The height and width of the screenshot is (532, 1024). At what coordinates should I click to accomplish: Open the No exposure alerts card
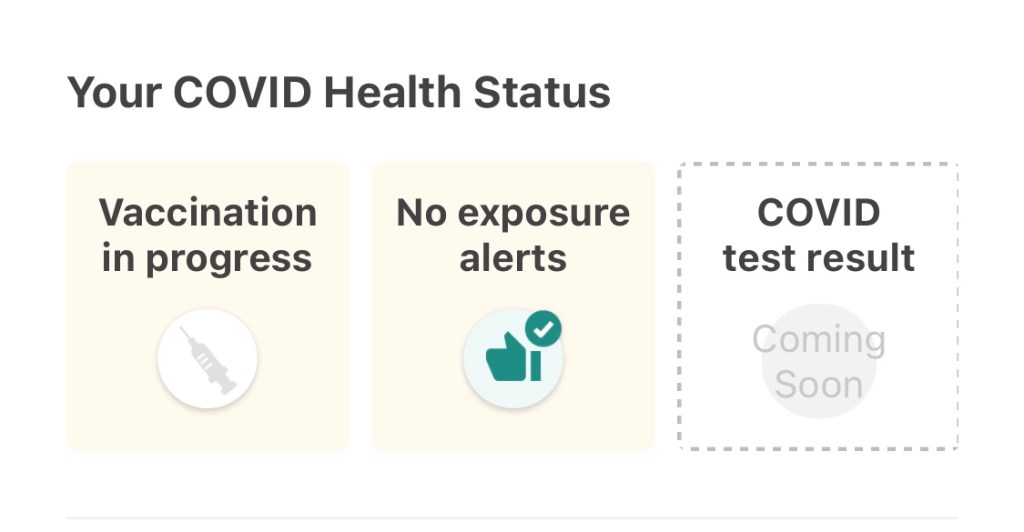(x=513, y=306)
